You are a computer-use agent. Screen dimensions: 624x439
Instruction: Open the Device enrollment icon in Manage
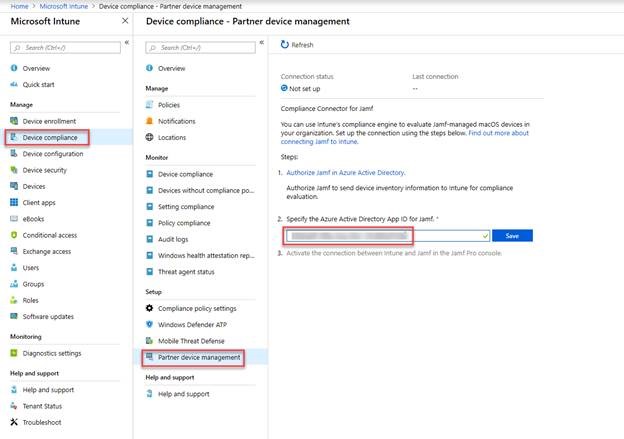tap(14, 121)
